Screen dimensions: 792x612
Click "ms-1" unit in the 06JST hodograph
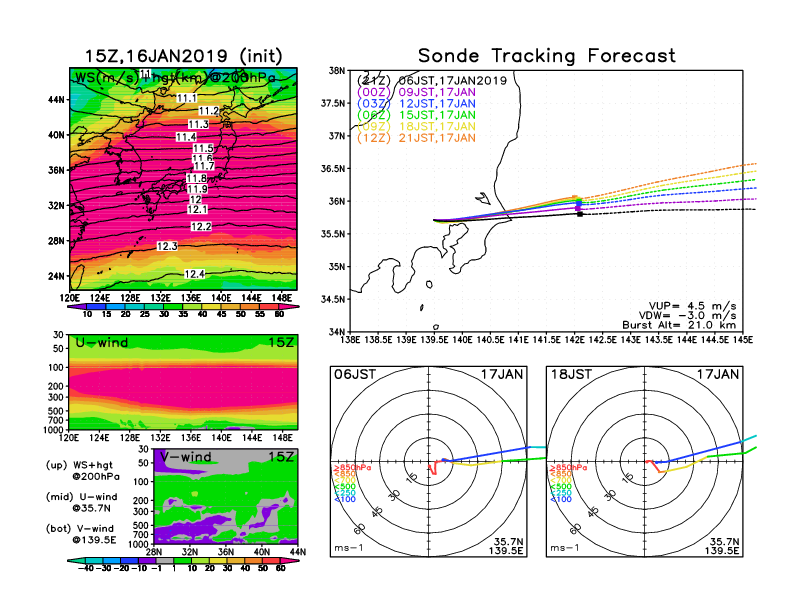349,548
